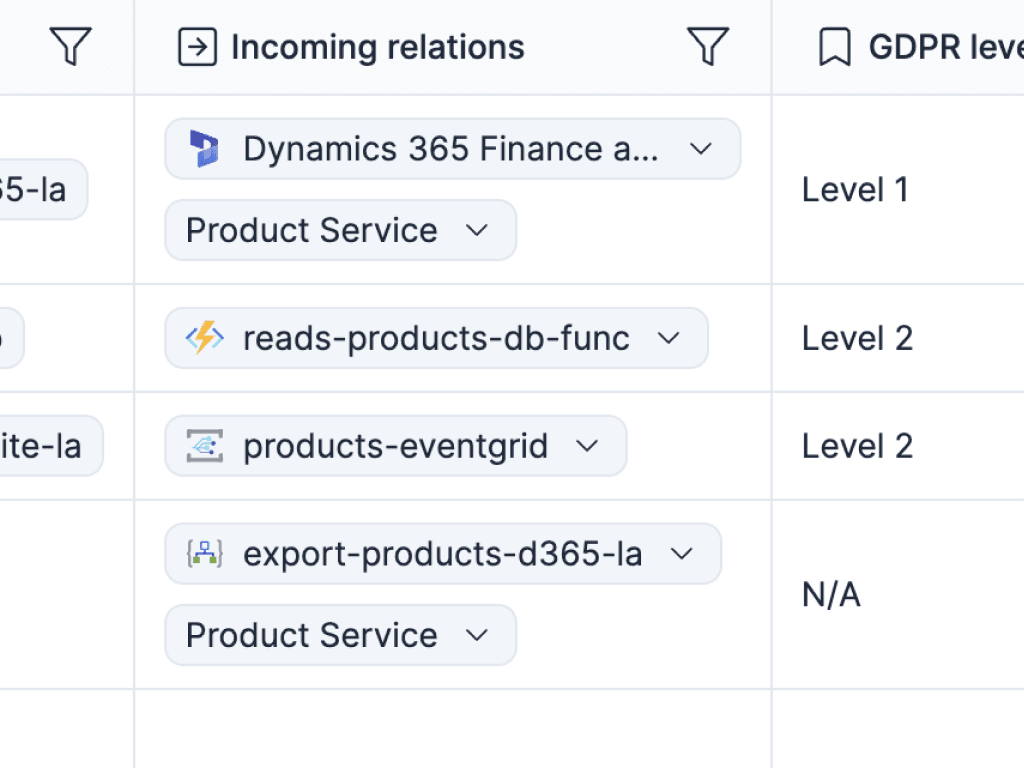Expand the Dynamics 365 Finance chip dropdown

coord(702,148)
